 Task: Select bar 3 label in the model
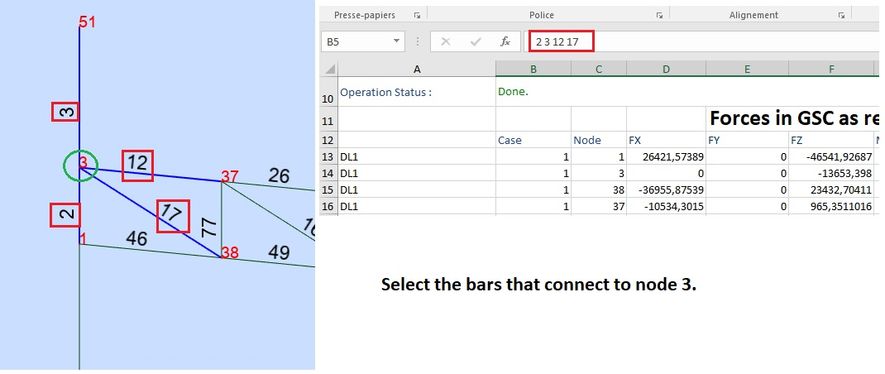tap(65, 112)
